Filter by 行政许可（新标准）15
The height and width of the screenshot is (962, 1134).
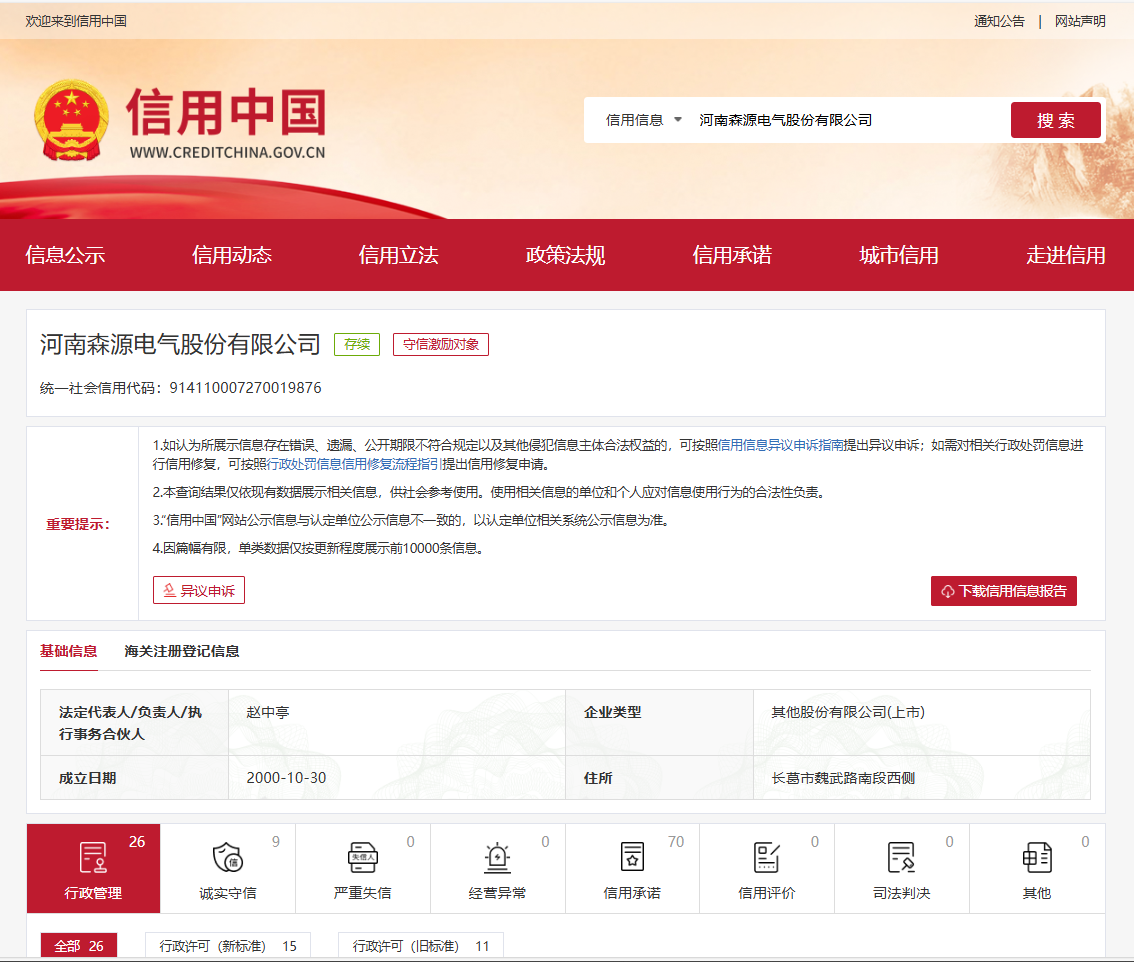point(228,945)
